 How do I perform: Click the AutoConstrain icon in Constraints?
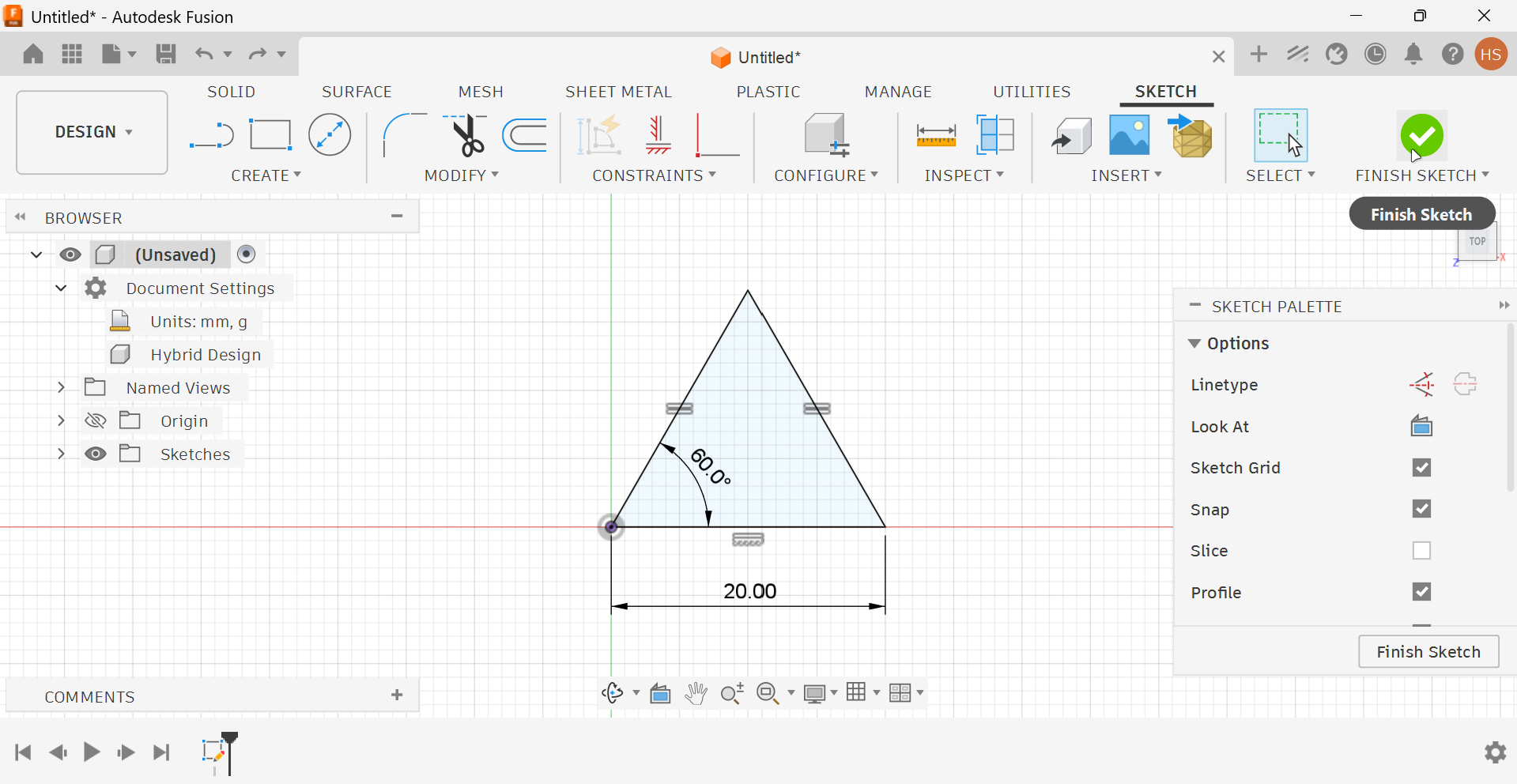pos(598,135)
